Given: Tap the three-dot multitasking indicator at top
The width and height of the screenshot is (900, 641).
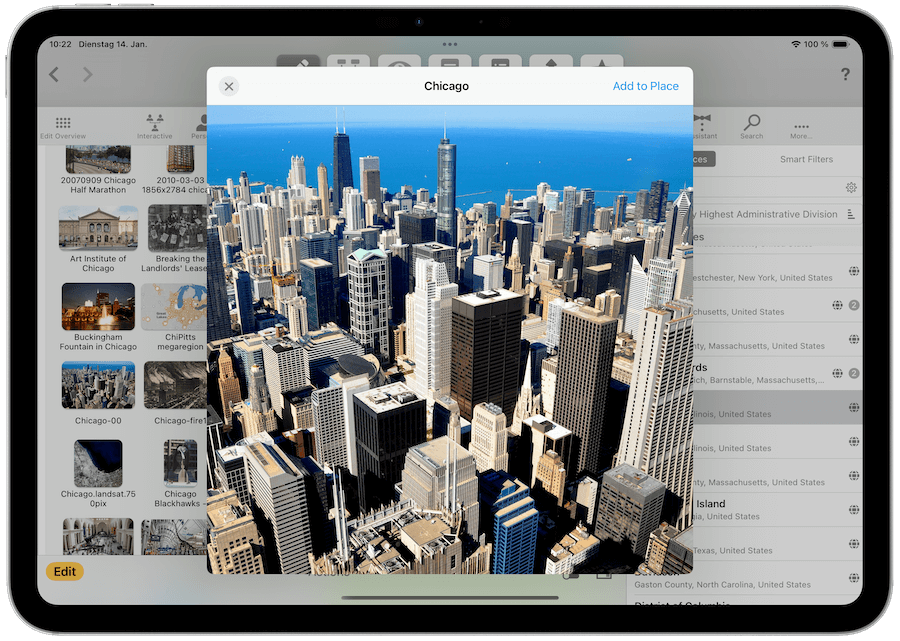Looking at the screenshot, I should point(450,44).
